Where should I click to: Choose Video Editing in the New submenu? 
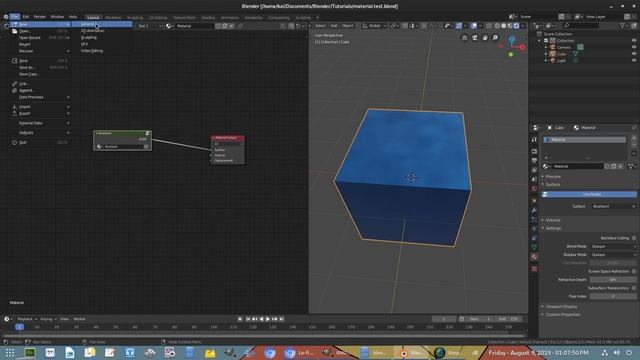pyautogui.click(x=102, y=51)
